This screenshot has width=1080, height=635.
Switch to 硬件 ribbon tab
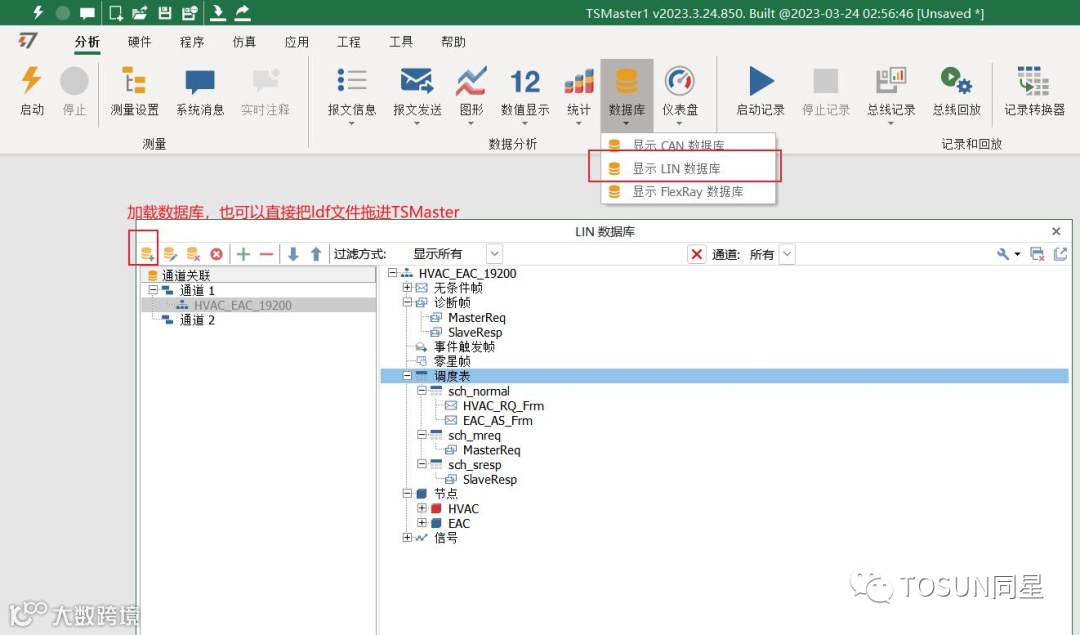point(139,42)
